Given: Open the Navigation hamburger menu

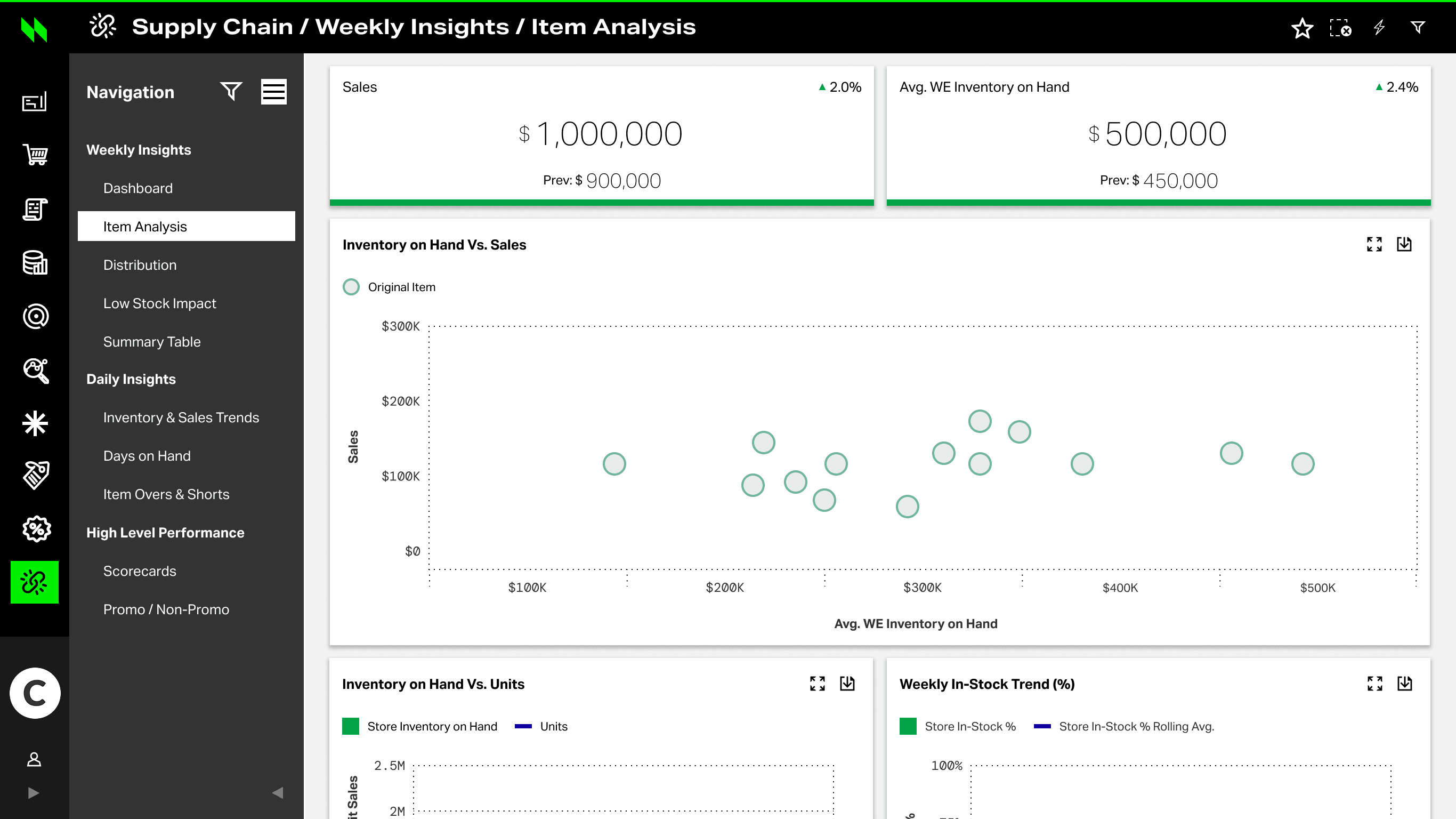Looking at the screenshot, I should pyautogui.click(x=273, y=92).
